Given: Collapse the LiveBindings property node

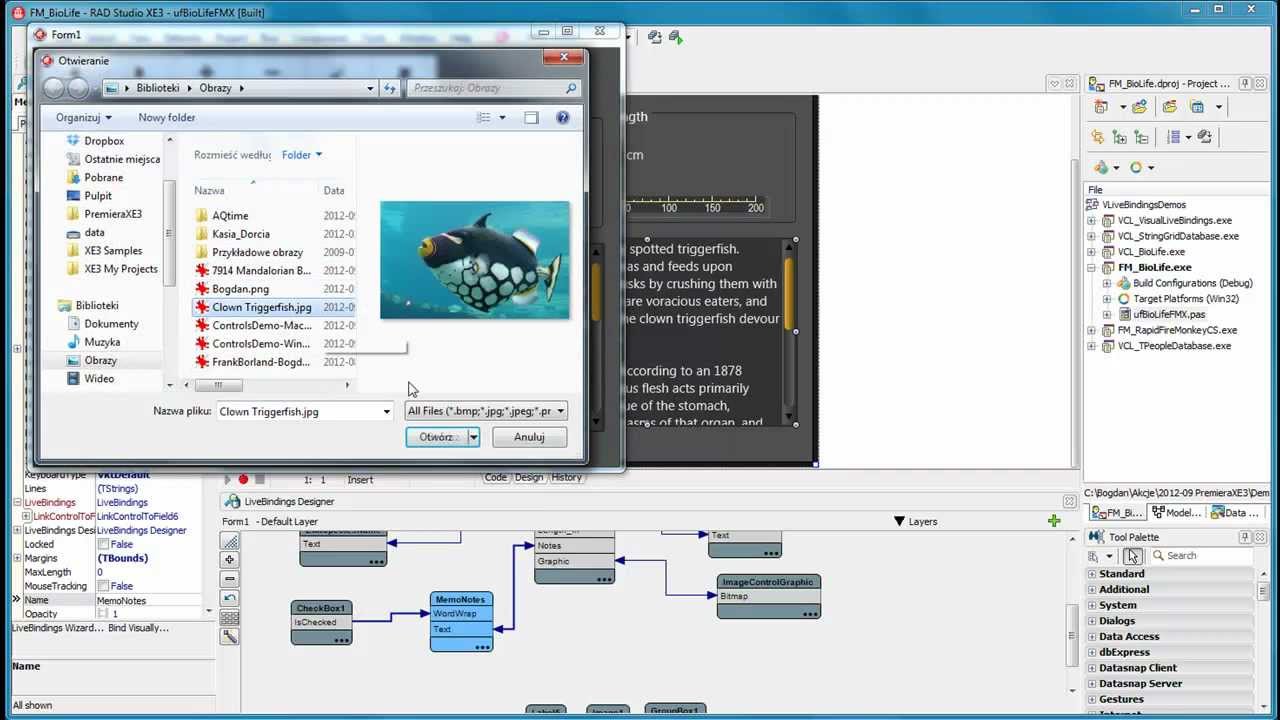Looking at the screenshot, I should [17, 503].
